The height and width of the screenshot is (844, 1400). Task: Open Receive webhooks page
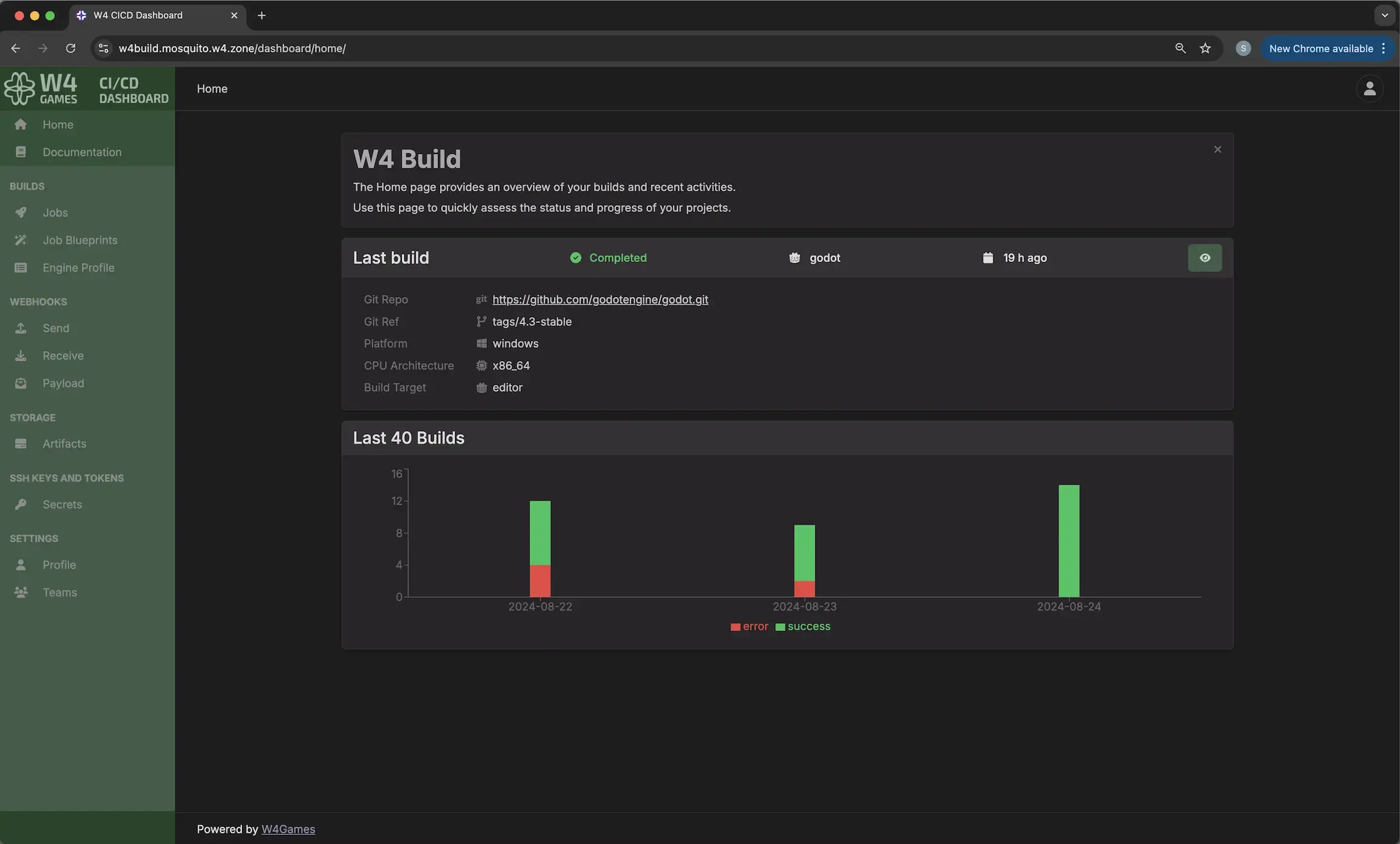87,356
